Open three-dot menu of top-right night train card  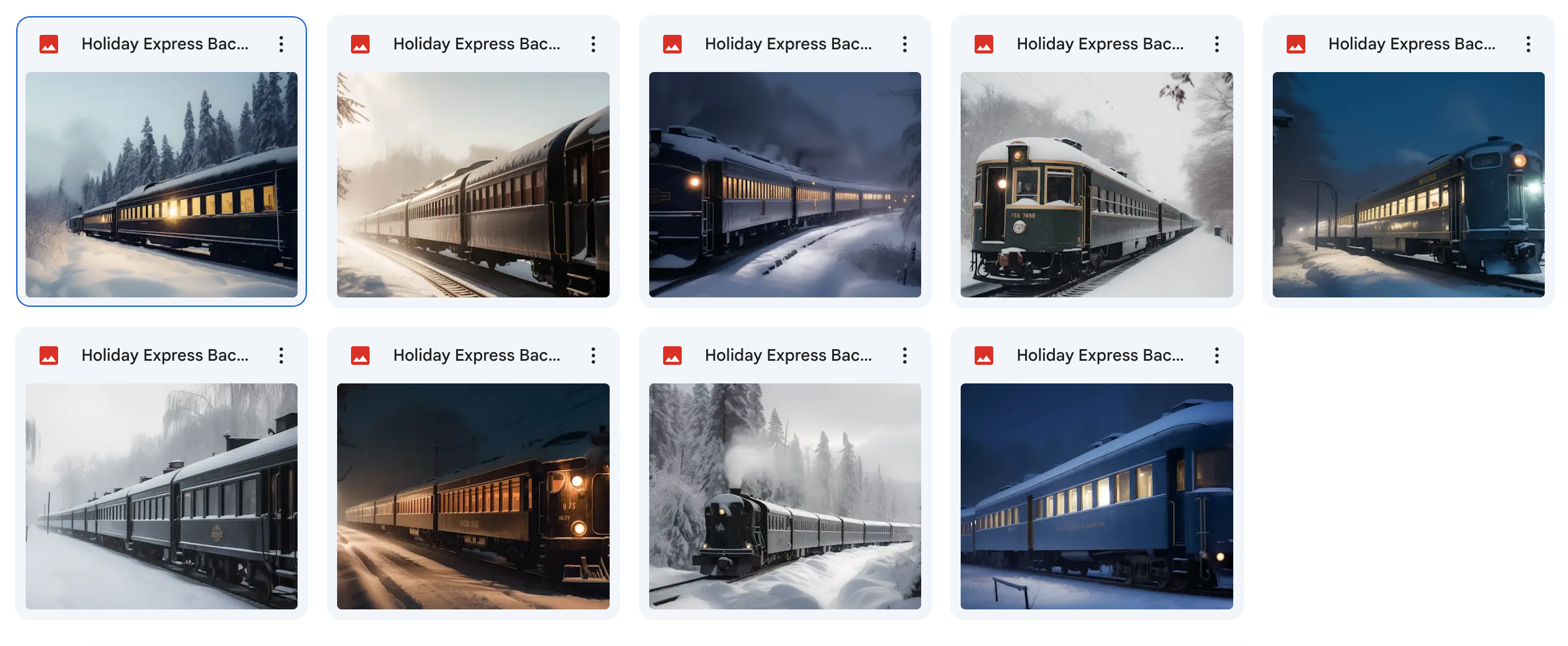point(1528,44)
